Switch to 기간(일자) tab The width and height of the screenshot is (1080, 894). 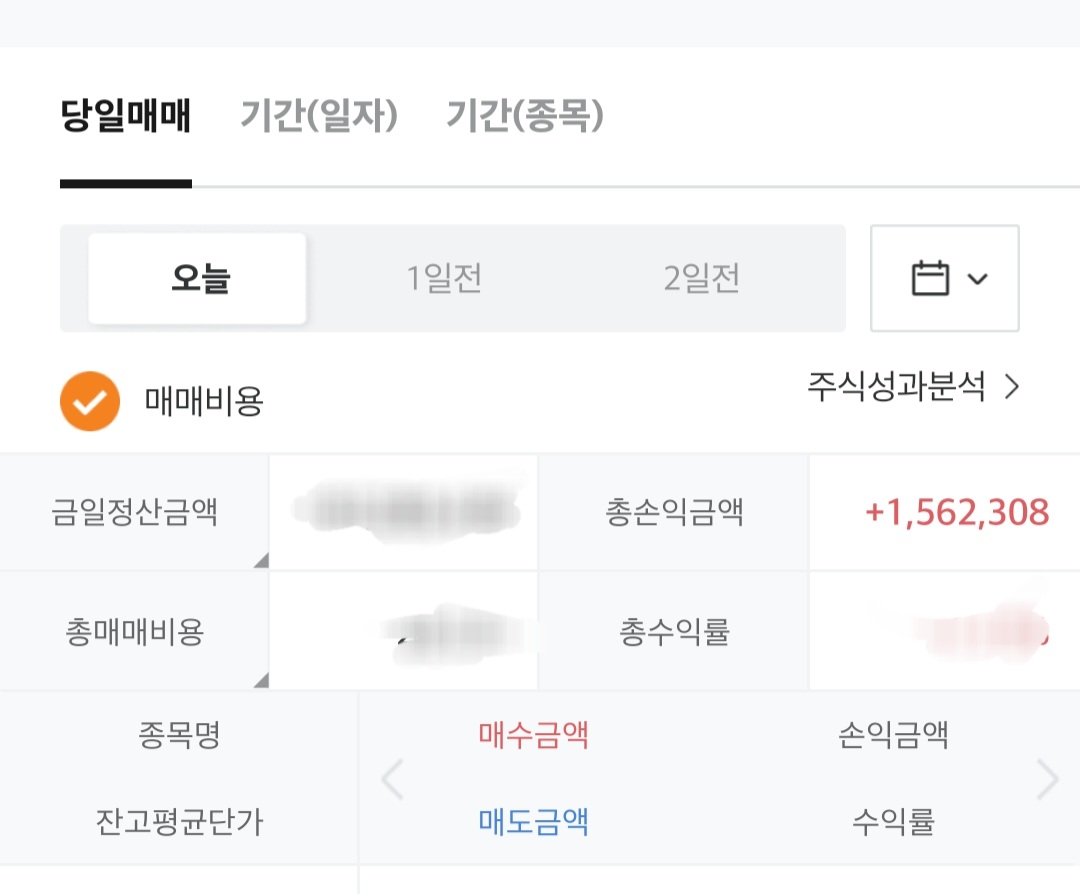coord(319,115)
